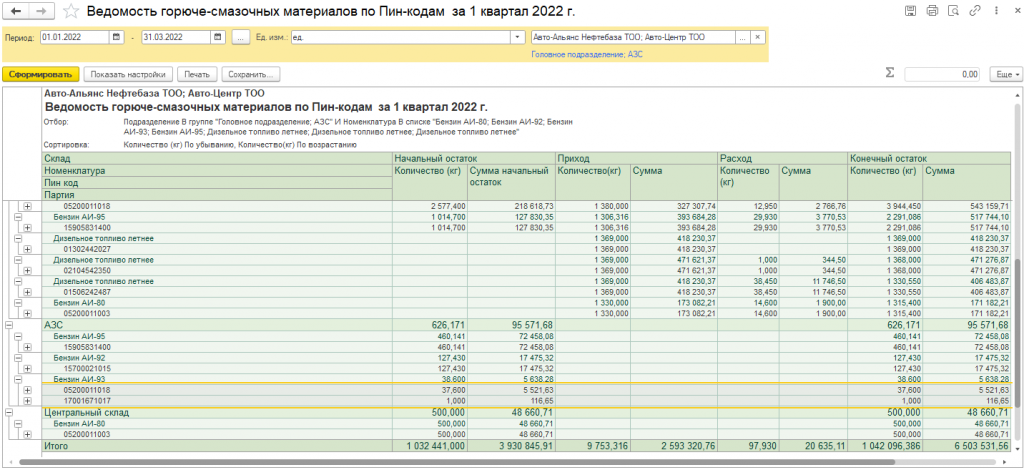Click the forward navigation arrow
The width and height of the screenshot is (1024, 470).
point(41,11)
